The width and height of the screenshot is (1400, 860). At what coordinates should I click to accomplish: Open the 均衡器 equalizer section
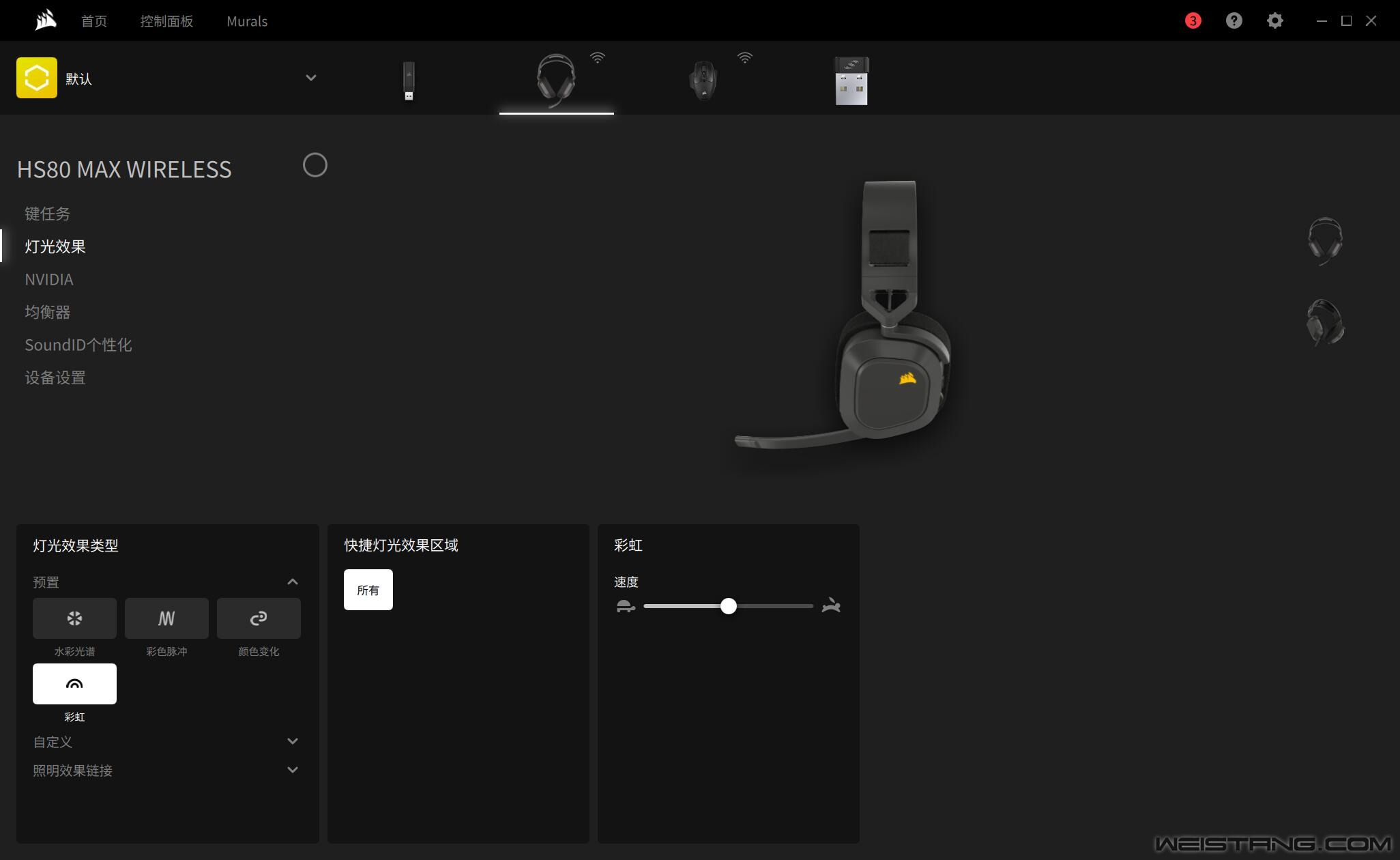[48, 312]
